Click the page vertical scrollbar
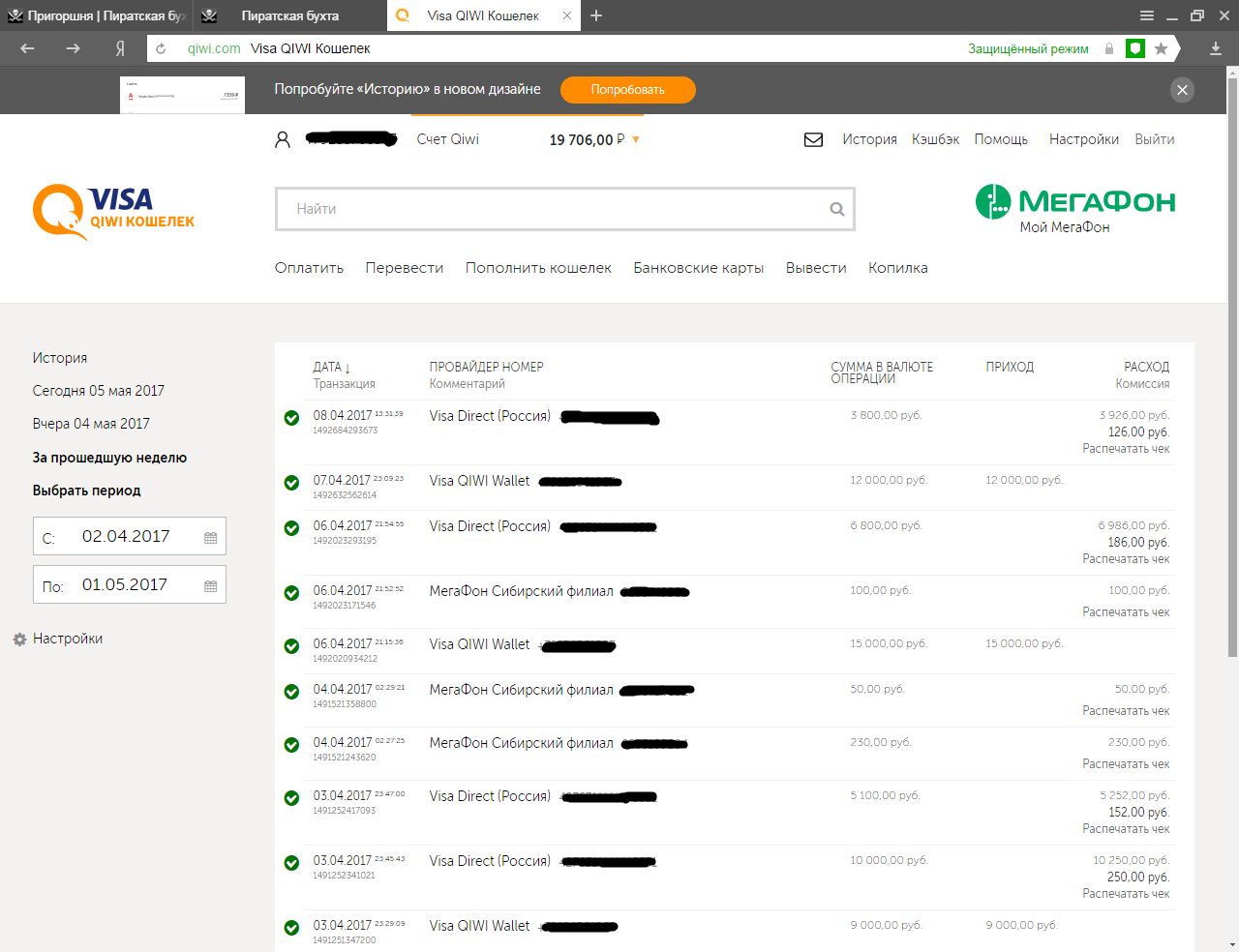The image size is (1239, 952). (1232, 368)
